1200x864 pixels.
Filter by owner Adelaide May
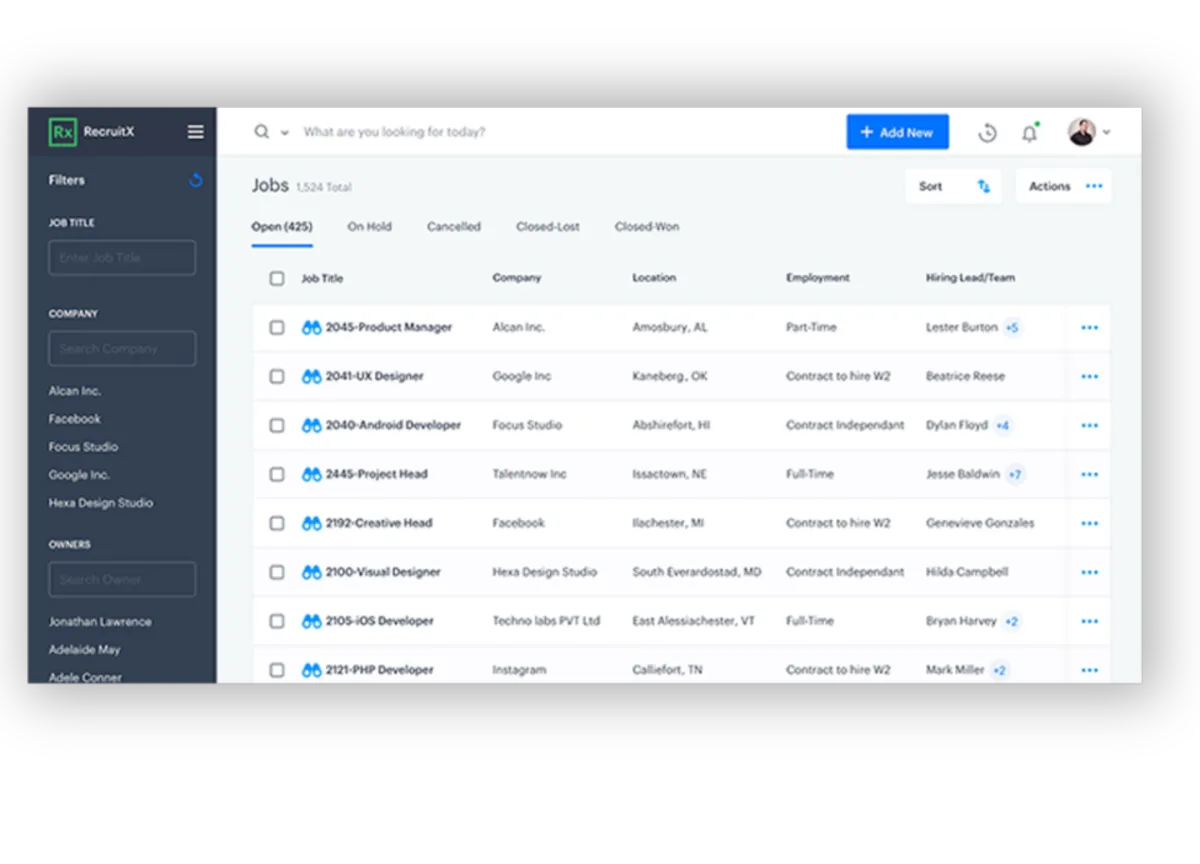click(x=84, y=650)
